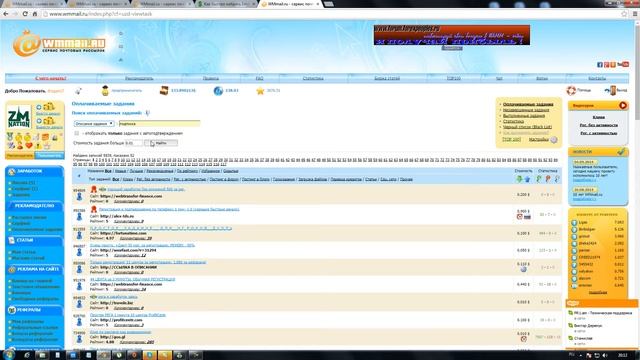
Task: Click the ZM Nation avatar image
Action: tap(19, 118)
